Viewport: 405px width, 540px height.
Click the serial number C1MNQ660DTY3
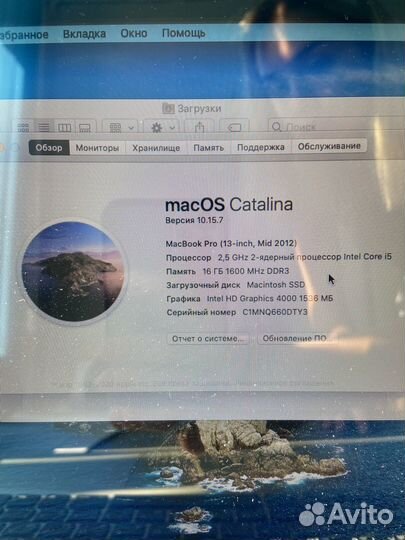(275, 312)
